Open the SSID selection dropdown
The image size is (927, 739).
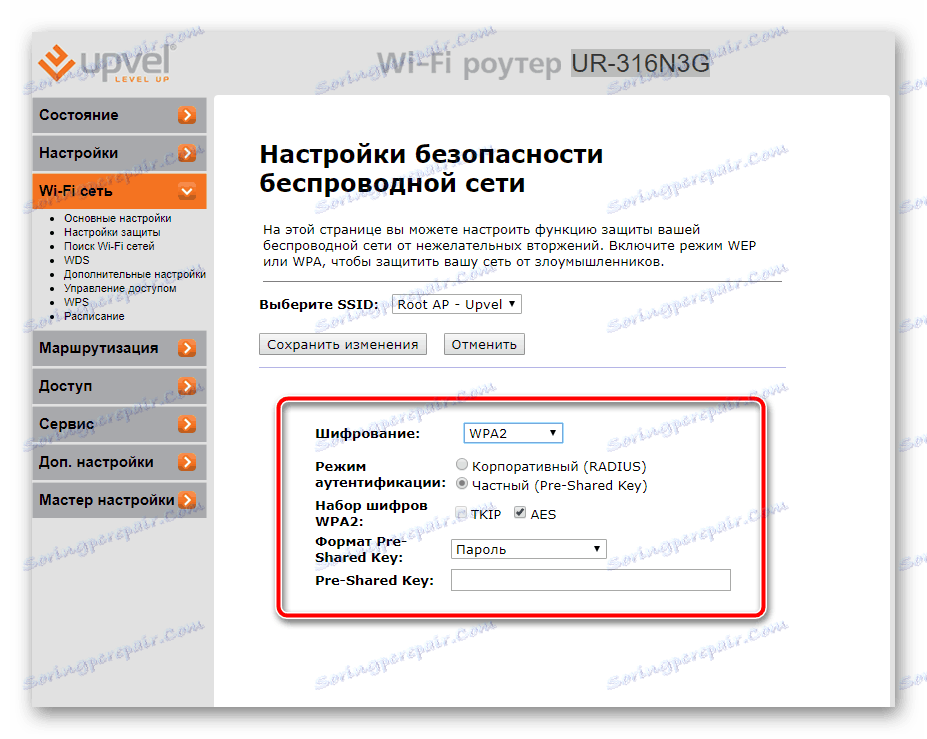456,304
